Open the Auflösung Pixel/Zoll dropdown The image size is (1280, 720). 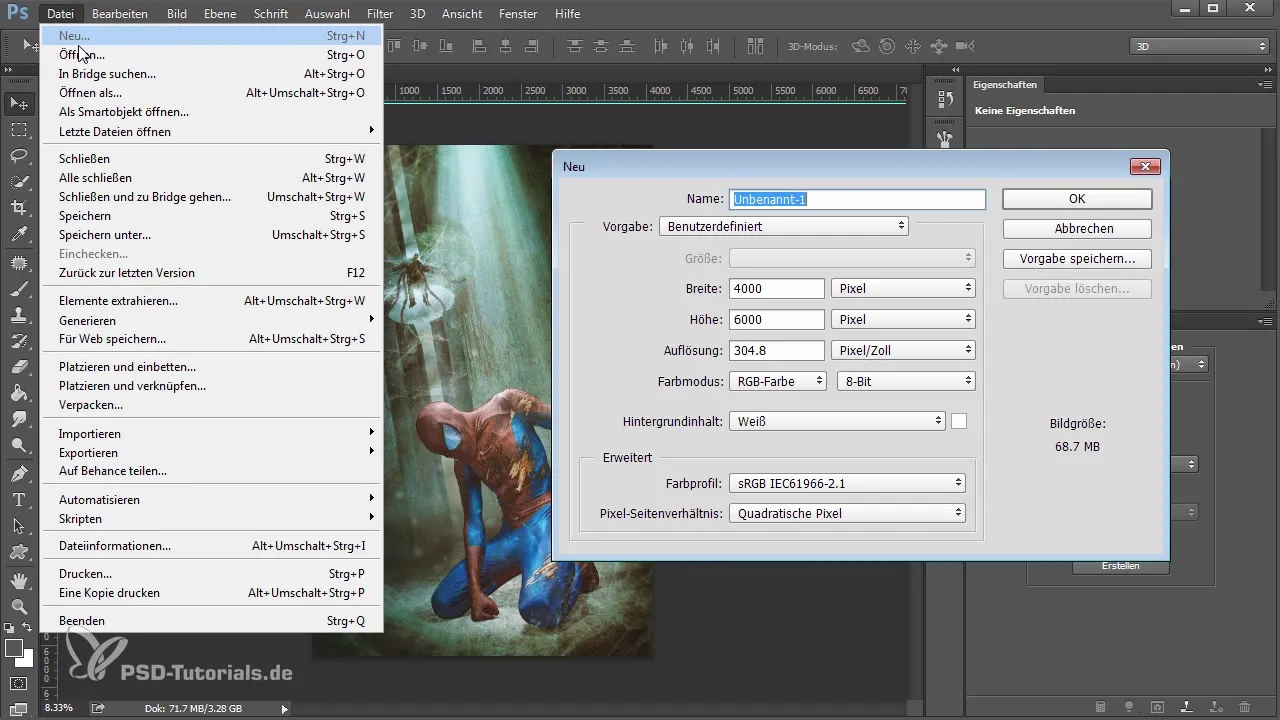pyautogui.click(x=903, y=350)
